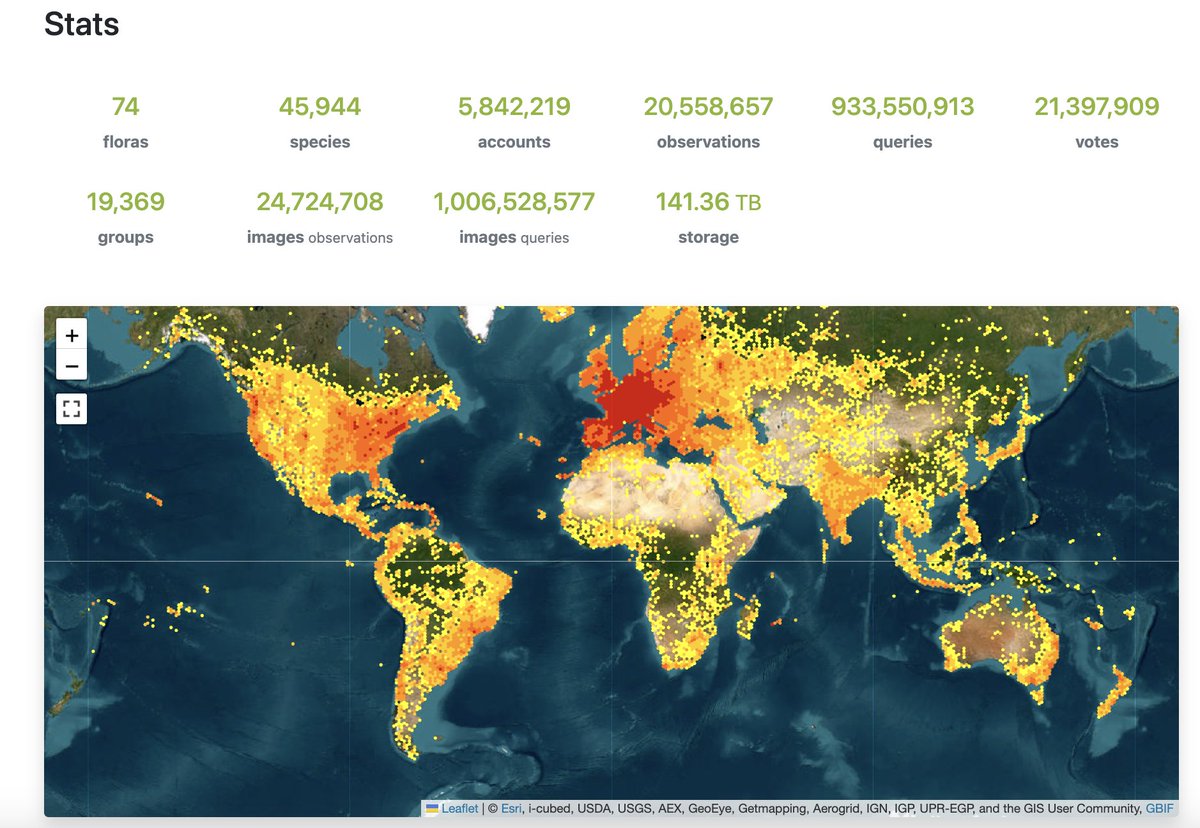1200x828 pixels.
Task: Zoom out on the map
Action: point(71,366)
